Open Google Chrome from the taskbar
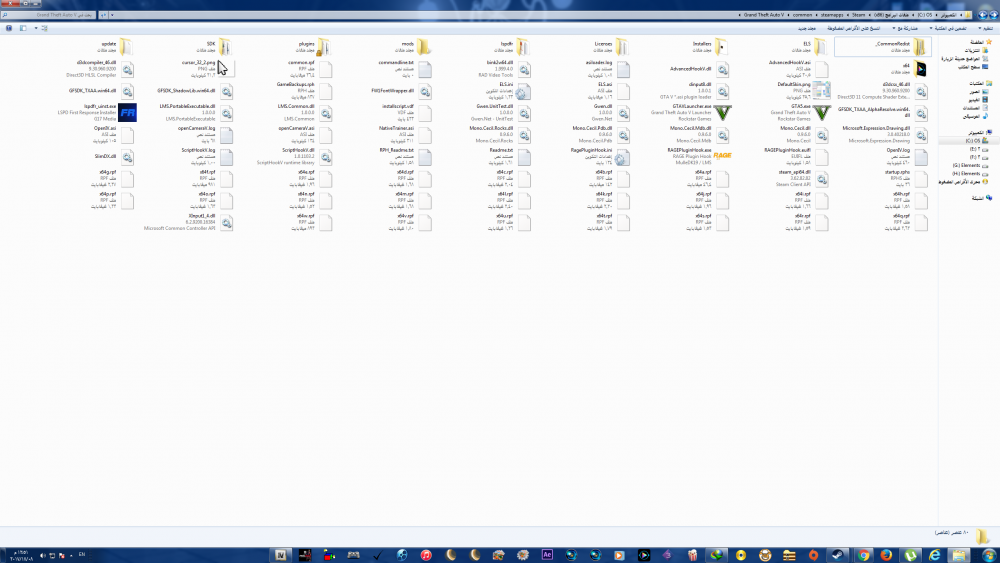The width and height of the screenshot is (1000, 563). [862, 555]
